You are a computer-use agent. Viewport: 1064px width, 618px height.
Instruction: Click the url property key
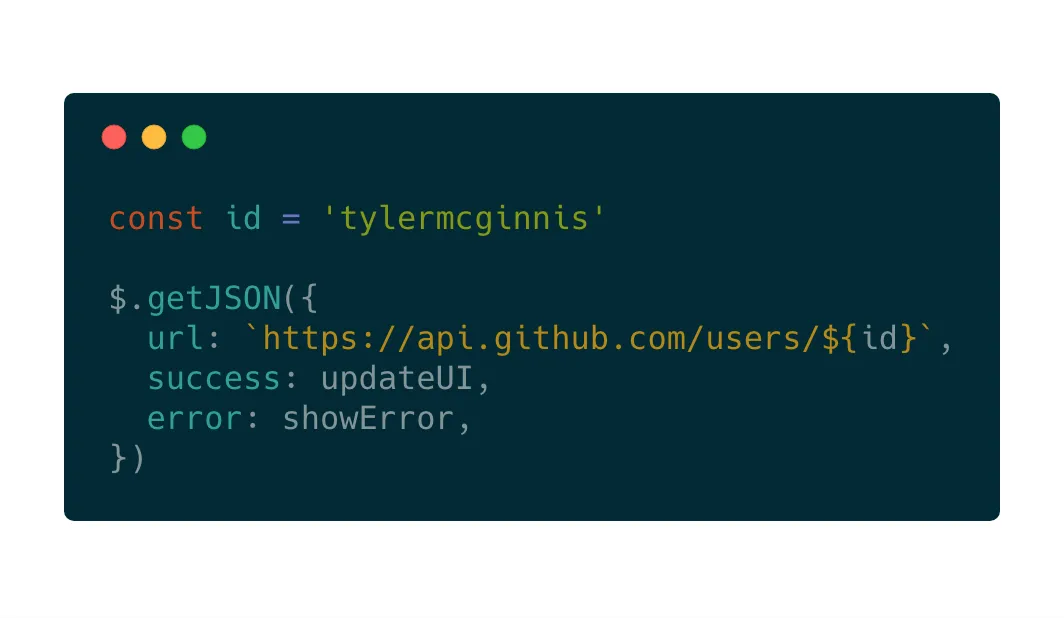[x=175, y=338]
